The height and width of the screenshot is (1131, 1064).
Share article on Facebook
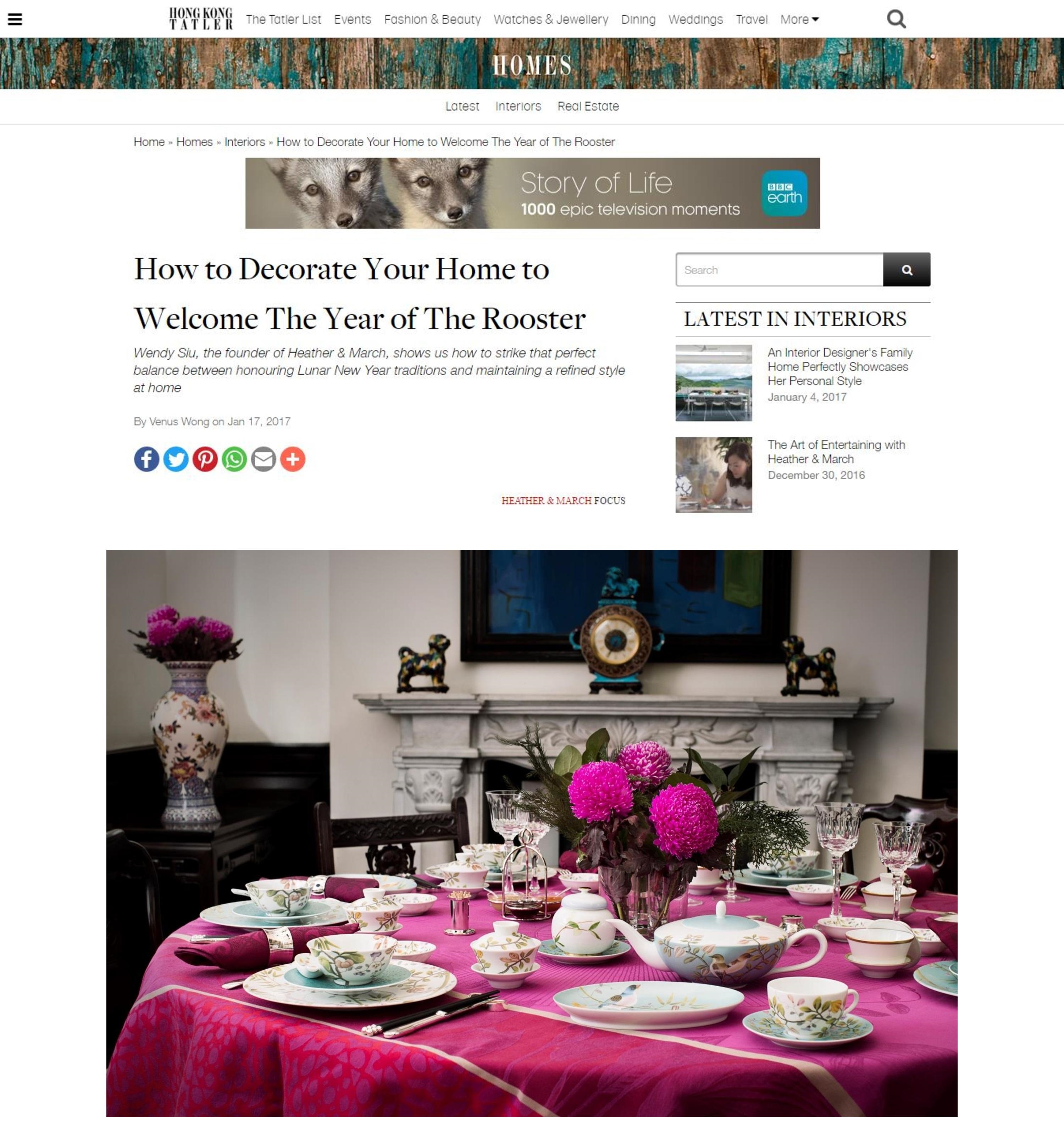point(146,459)
